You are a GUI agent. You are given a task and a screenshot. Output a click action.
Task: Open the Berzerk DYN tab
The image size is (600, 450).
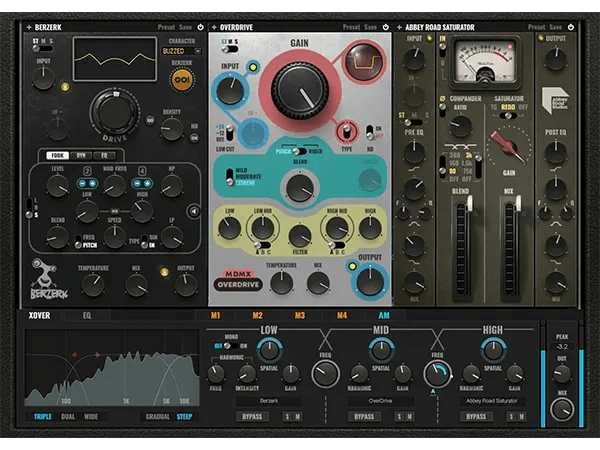point(81,155)
